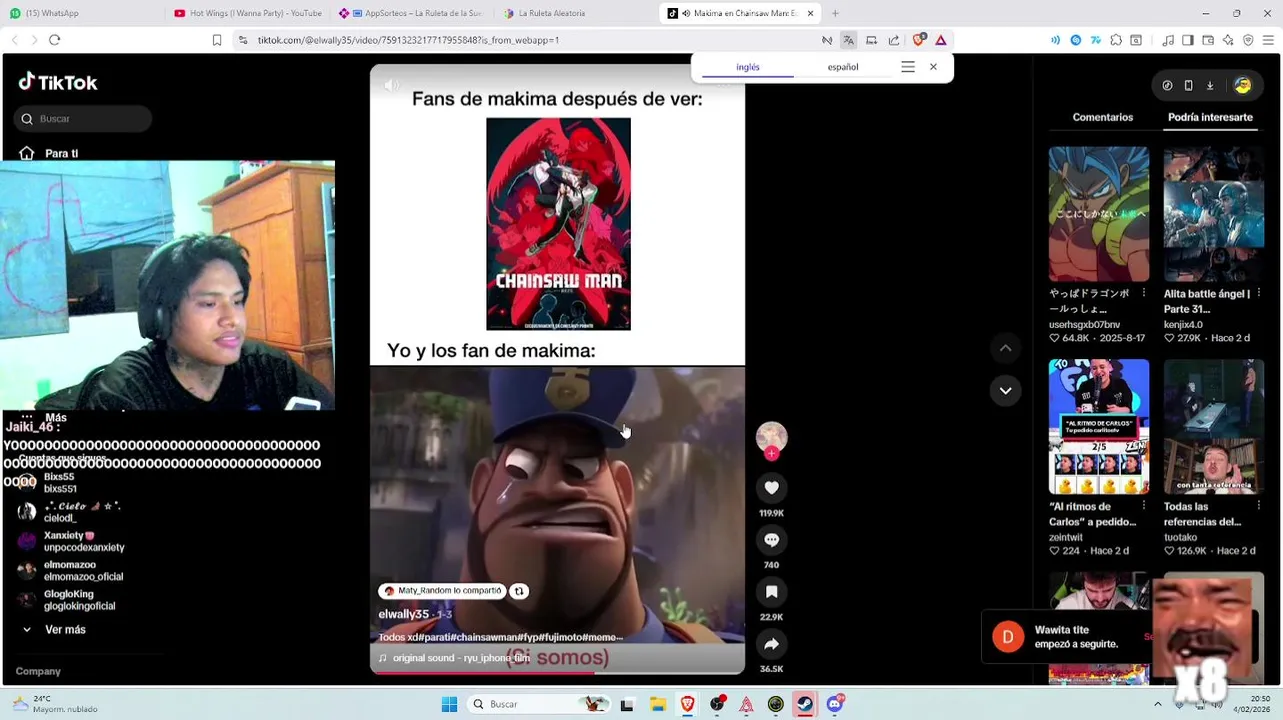The width and height of the screenshot is (1283, 720).
Task: Click the video progress bar
Action: tap(557, 673)
